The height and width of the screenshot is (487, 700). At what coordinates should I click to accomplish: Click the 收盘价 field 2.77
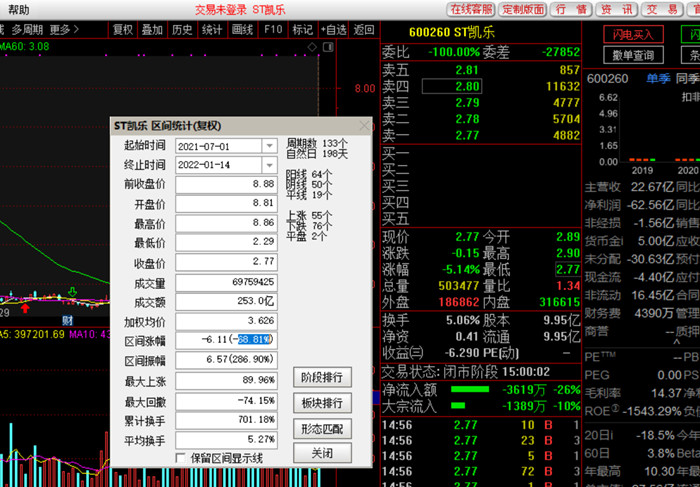(226, 262)
